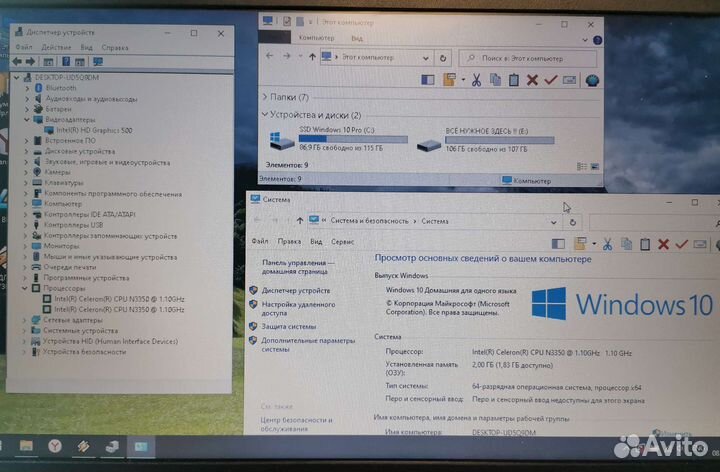Click the scan hardware monitor icon in Device Manager
This screenshot has height=472, width=720.
98,62
